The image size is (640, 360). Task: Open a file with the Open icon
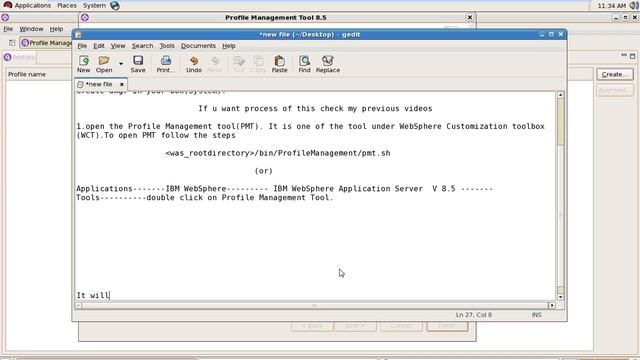(x=104, y=64)
